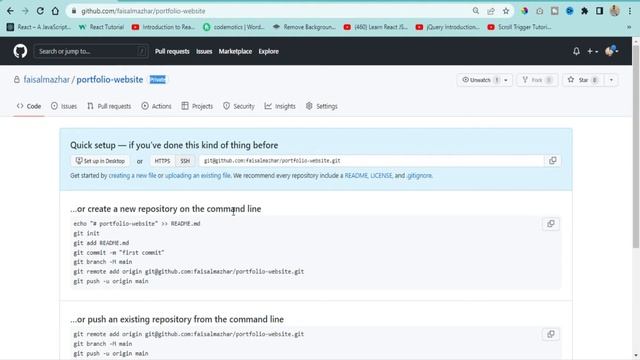This screenshot has width=640, height=360.
Task: Open the Remove Background bookmark
Action: 304,27
